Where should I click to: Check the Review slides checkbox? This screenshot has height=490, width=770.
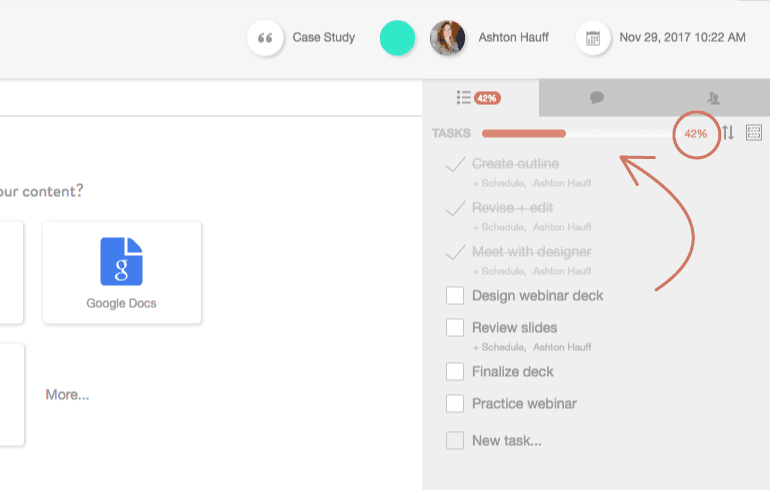pos(455,328)
